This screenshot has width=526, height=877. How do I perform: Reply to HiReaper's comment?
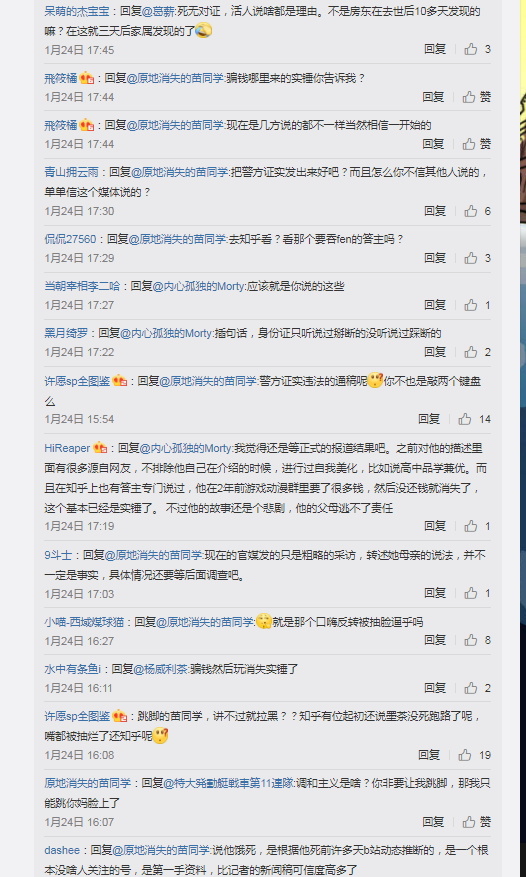click(x=435, y=526)
